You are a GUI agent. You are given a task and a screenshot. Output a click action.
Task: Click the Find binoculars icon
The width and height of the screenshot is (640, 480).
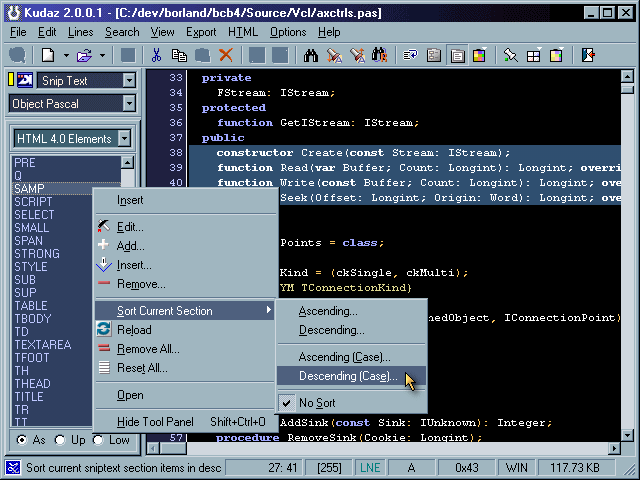click(311, 55)
